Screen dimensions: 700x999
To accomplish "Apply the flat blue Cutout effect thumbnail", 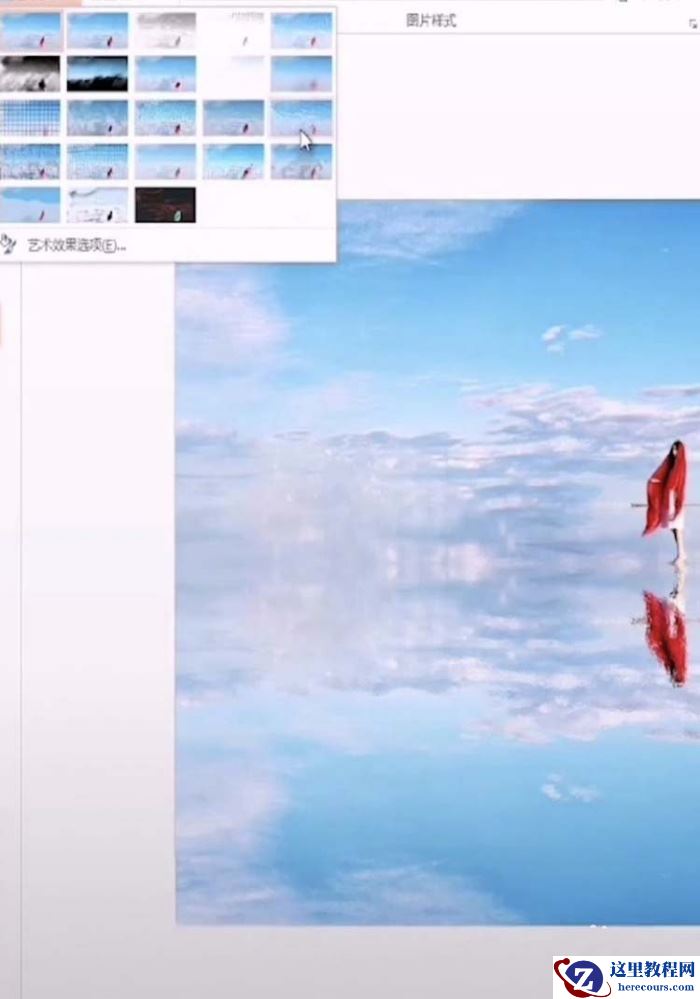I will 30,205.
